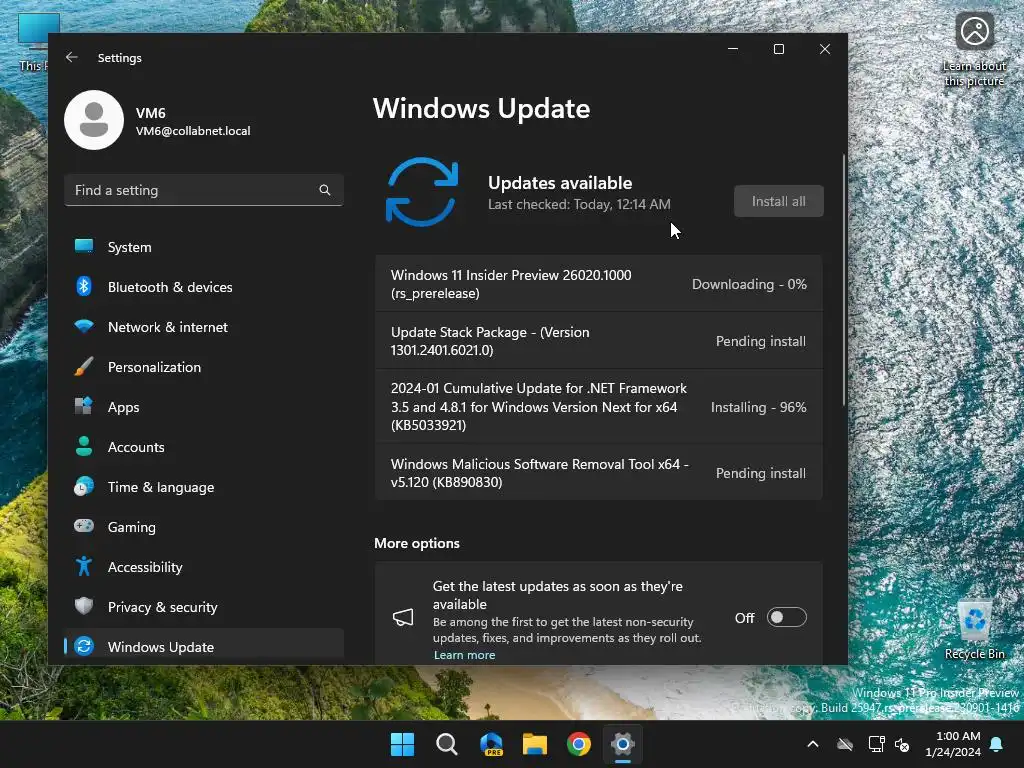Click the Install all button
The width and height of the screenshot is (1024, 768).
tap(778, 201)
